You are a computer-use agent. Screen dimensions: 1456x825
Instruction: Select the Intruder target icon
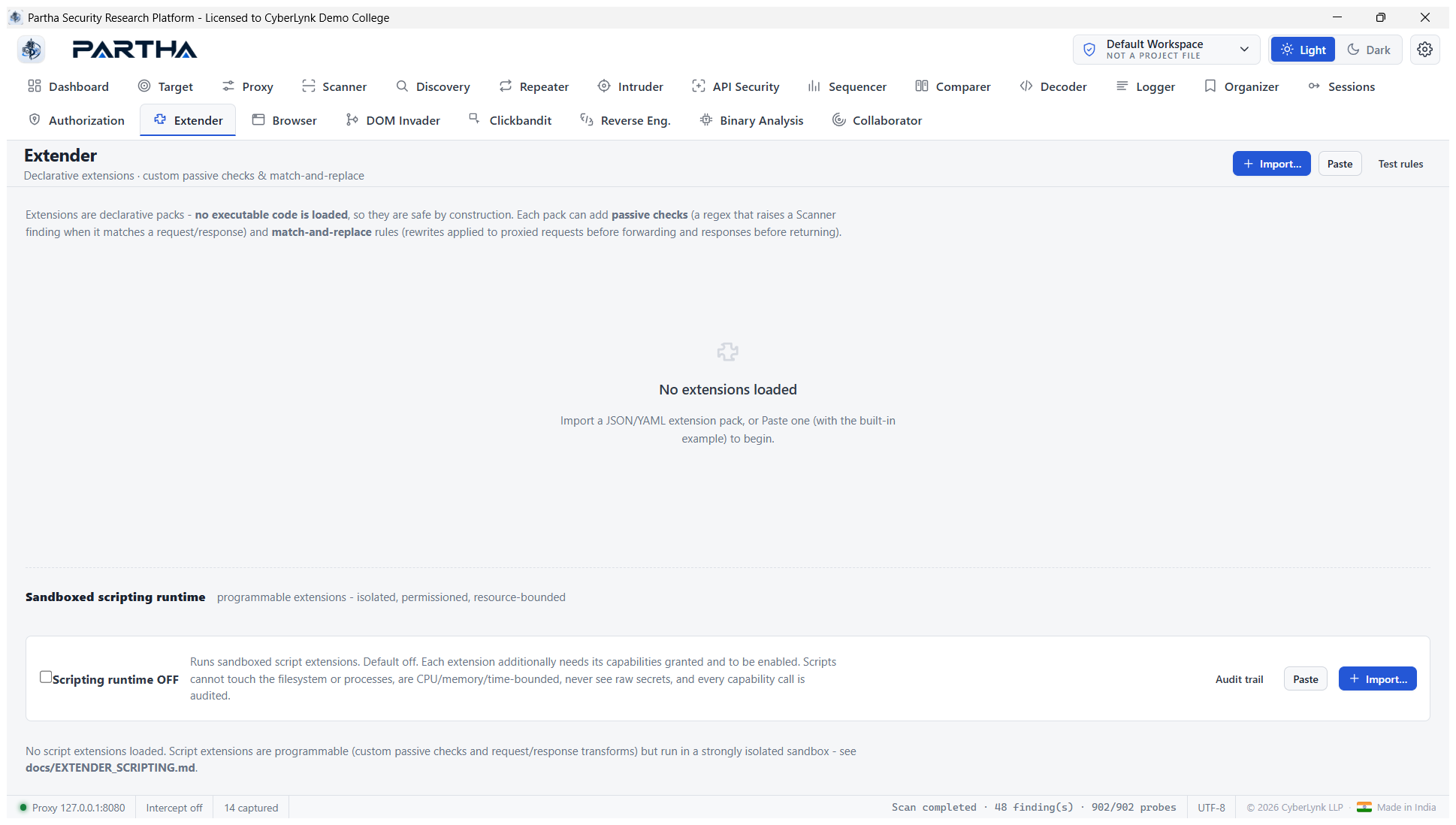tap(604, 86)
